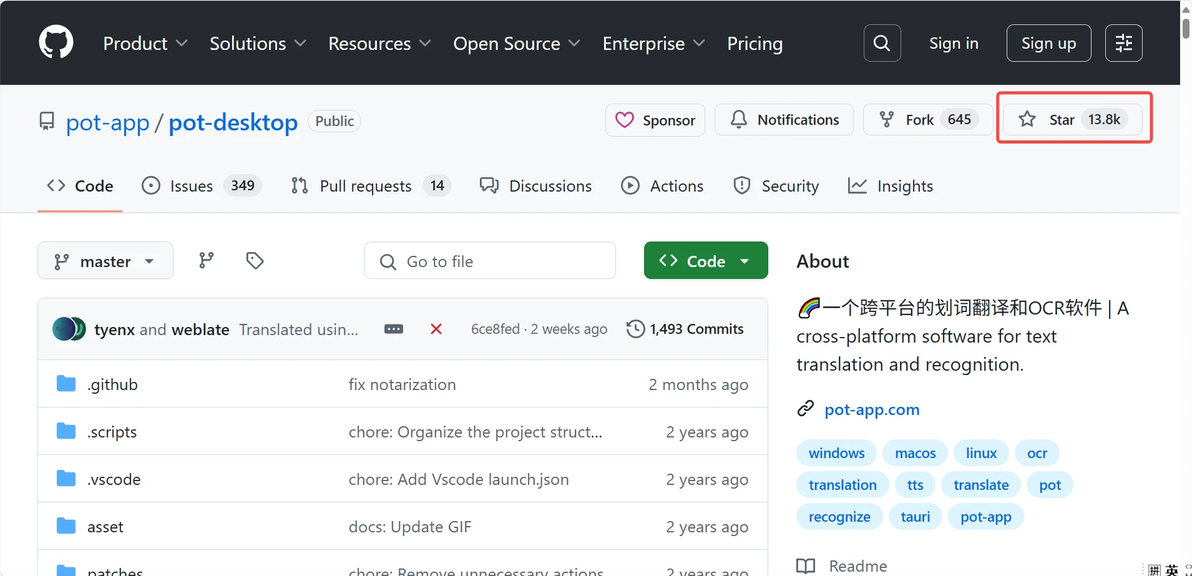The image size is (1192, 576).
Task: Expand the commit message ellipsis
Action: pyautogui.click(x=394, y=329)
